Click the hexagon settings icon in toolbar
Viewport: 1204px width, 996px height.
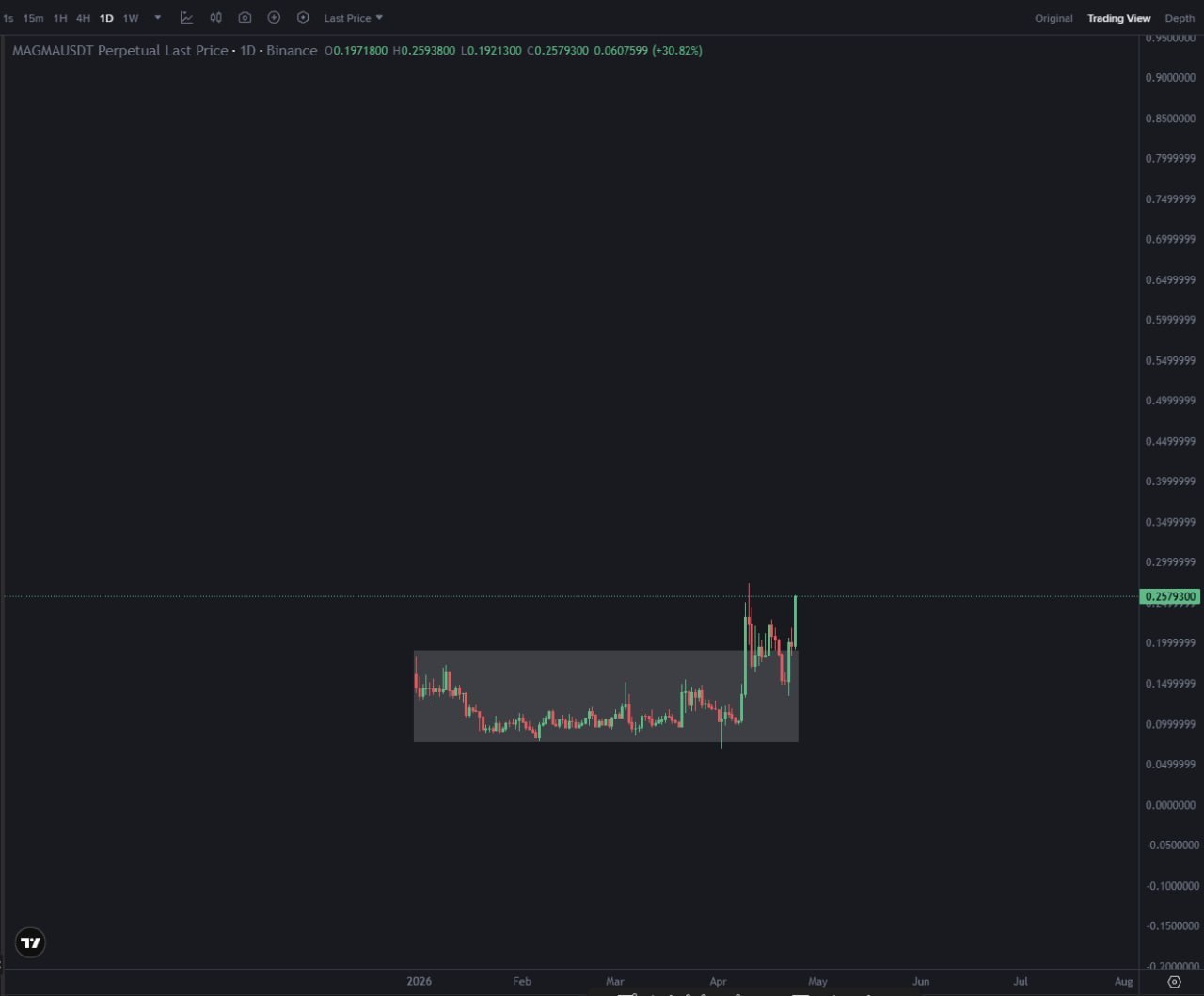click(303, 18)
